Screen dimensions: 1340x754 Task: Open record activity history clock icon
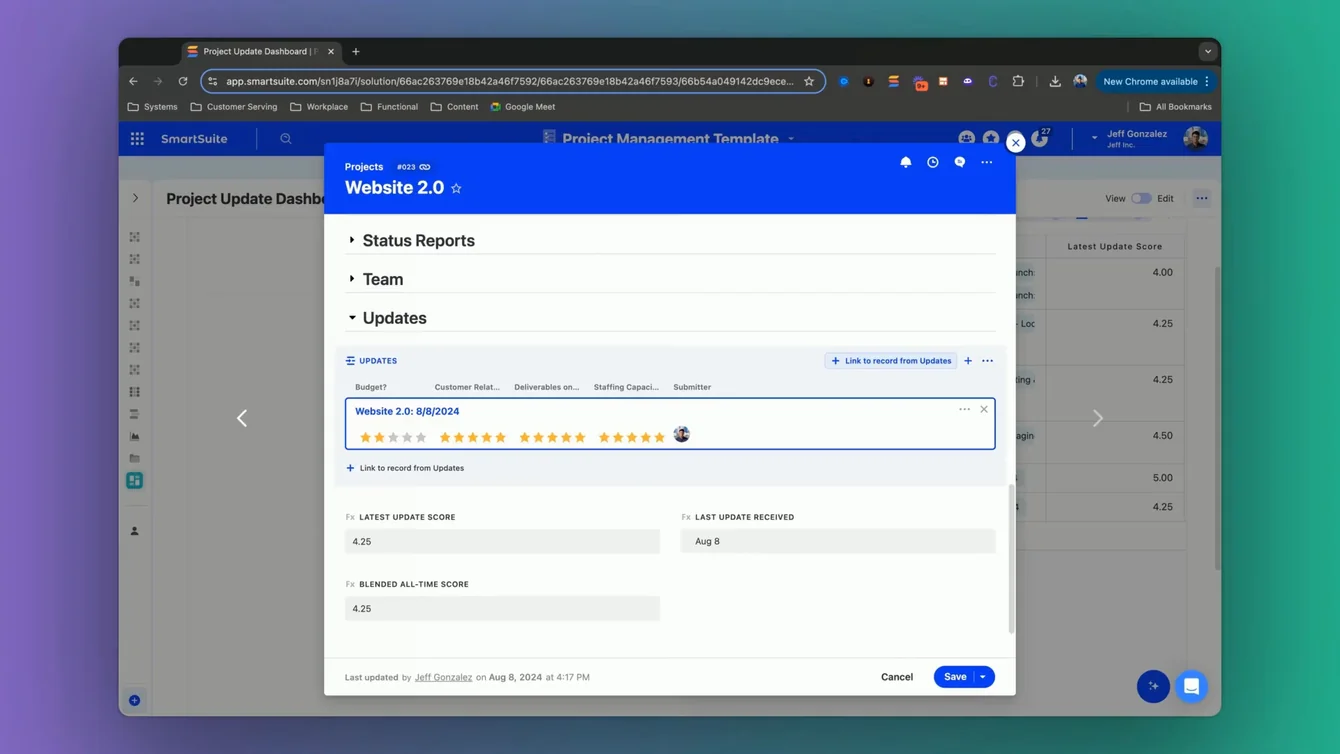pos(933,162)
